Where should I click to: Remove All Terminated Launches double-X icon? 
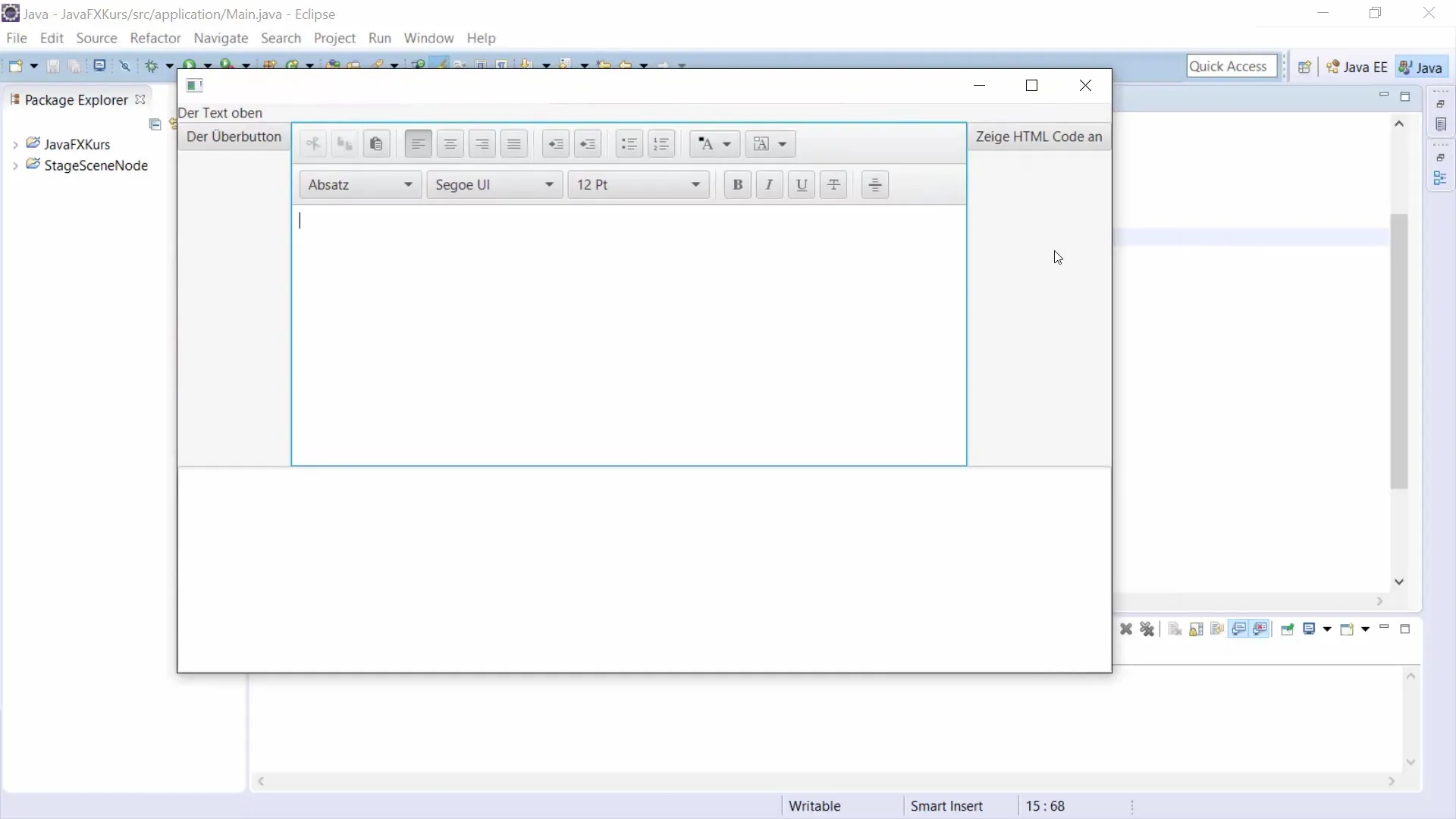click(x=1147, y=629)
